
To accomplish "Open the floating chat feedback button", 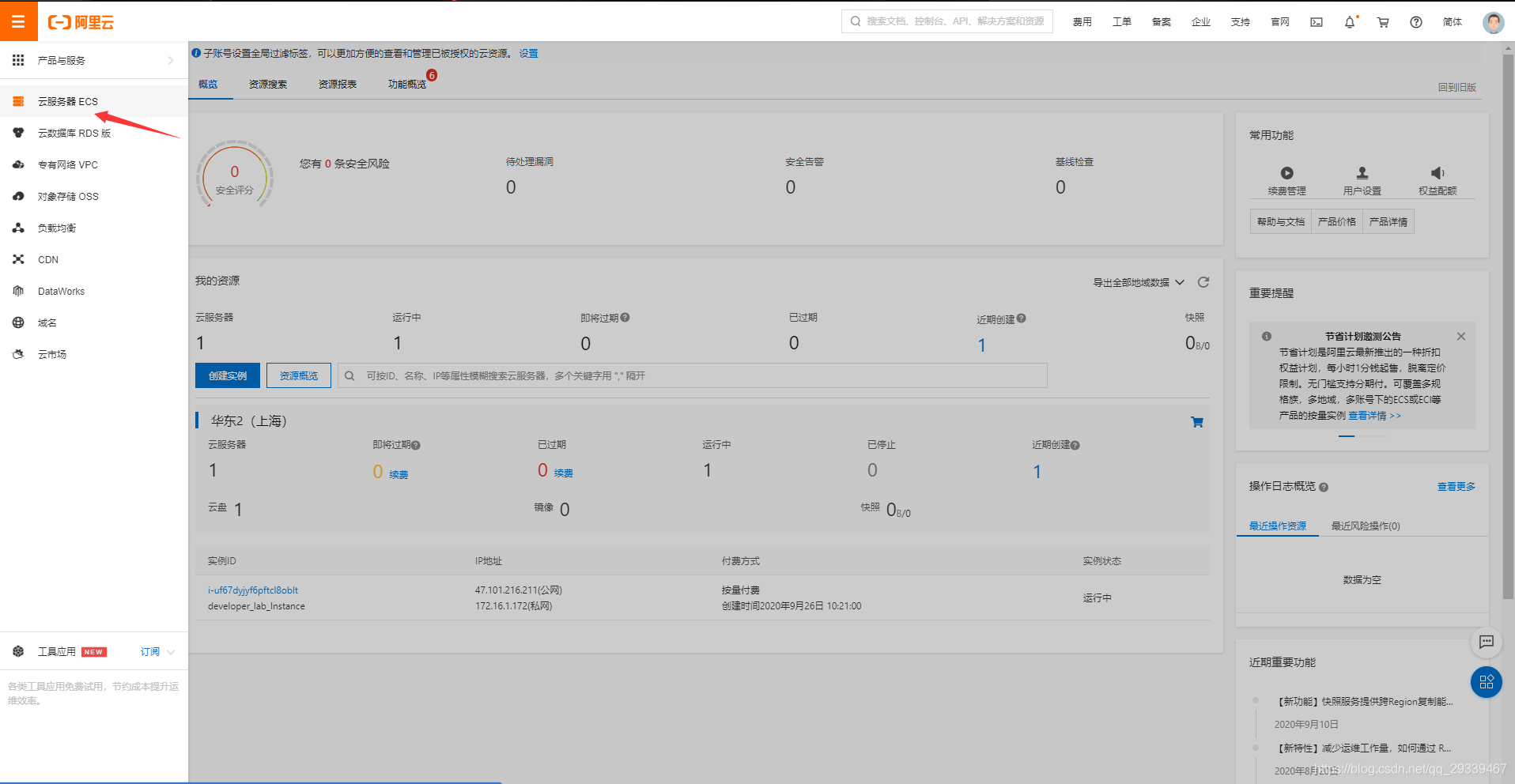I will click(1487, 642).
